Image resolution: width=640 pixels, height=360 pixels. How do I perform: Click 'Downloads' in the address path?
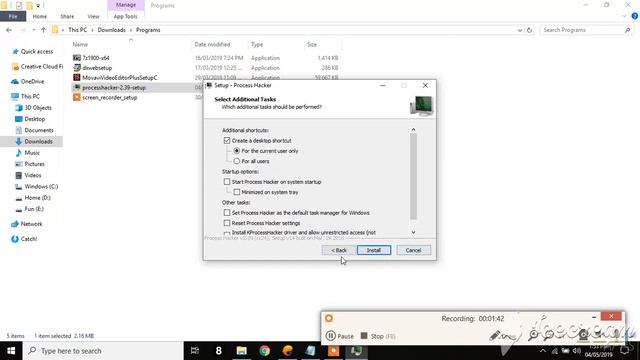click(111, 30)
